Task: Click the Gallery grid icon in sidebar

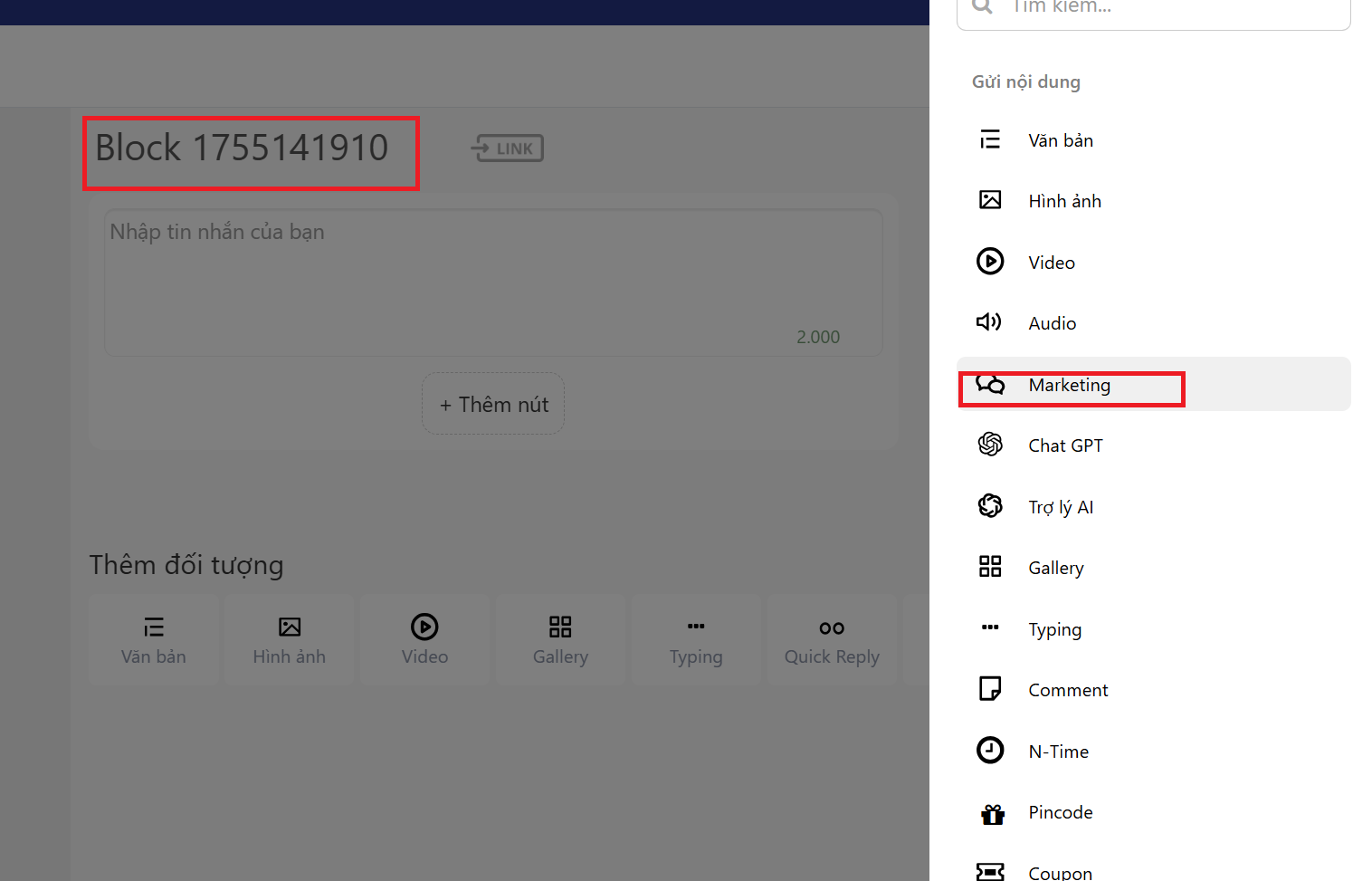Action: pos(990,567)
